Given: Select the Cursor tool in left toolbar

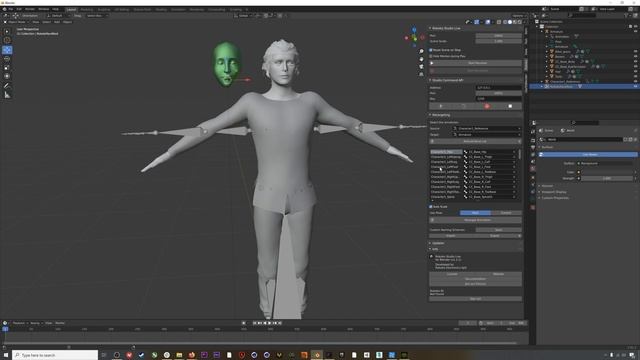Looking at the screenshot, I should [7, 40].
